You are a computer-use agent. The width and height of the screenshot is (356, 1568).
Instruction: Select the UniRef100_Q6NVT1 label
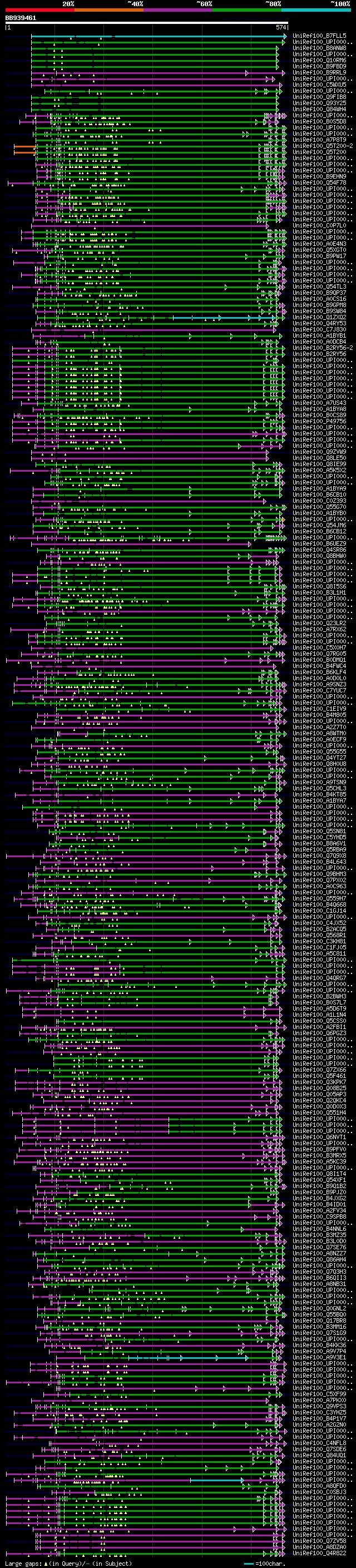coord(319,1137)
